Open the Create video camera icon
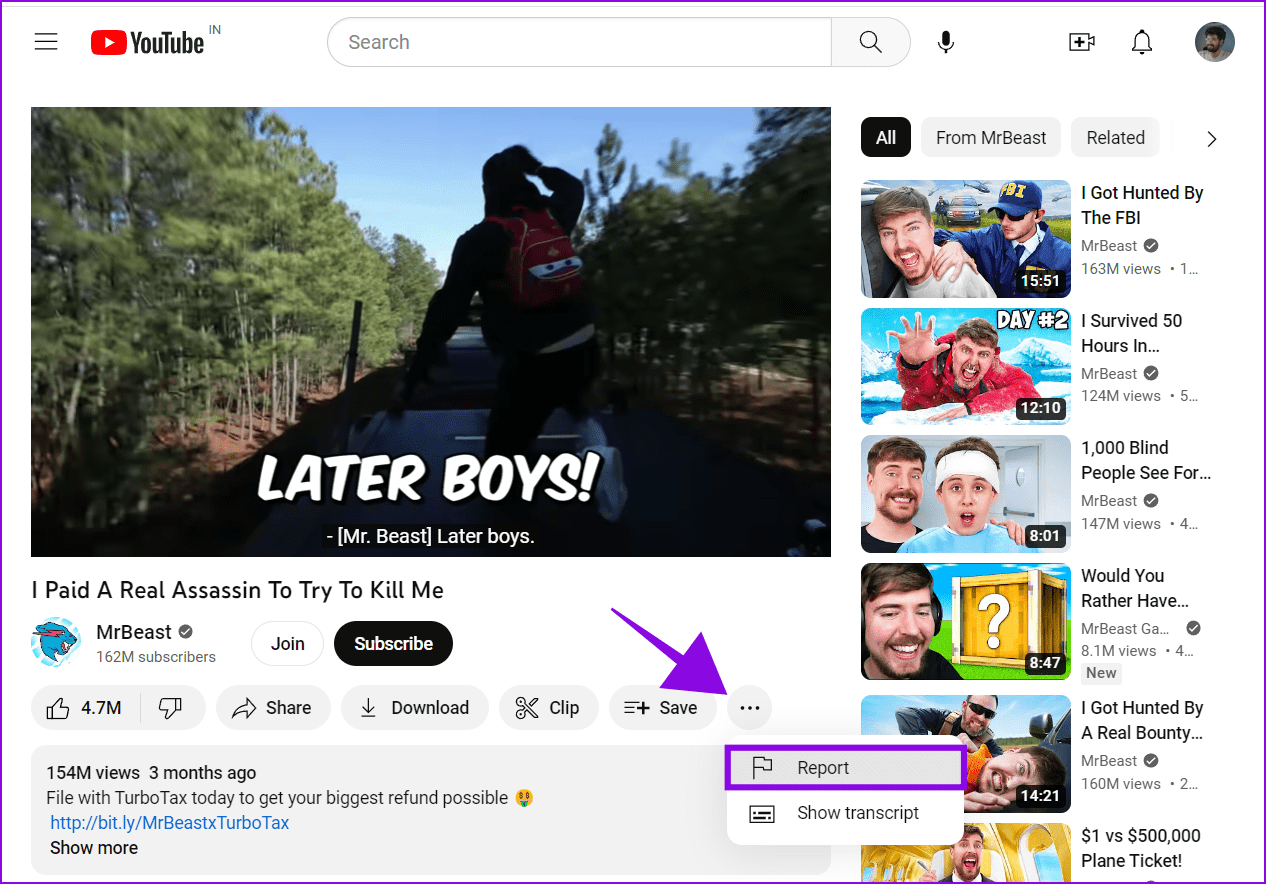The width and height of the screenshot is (1266, 886). tap(1081, 42)
